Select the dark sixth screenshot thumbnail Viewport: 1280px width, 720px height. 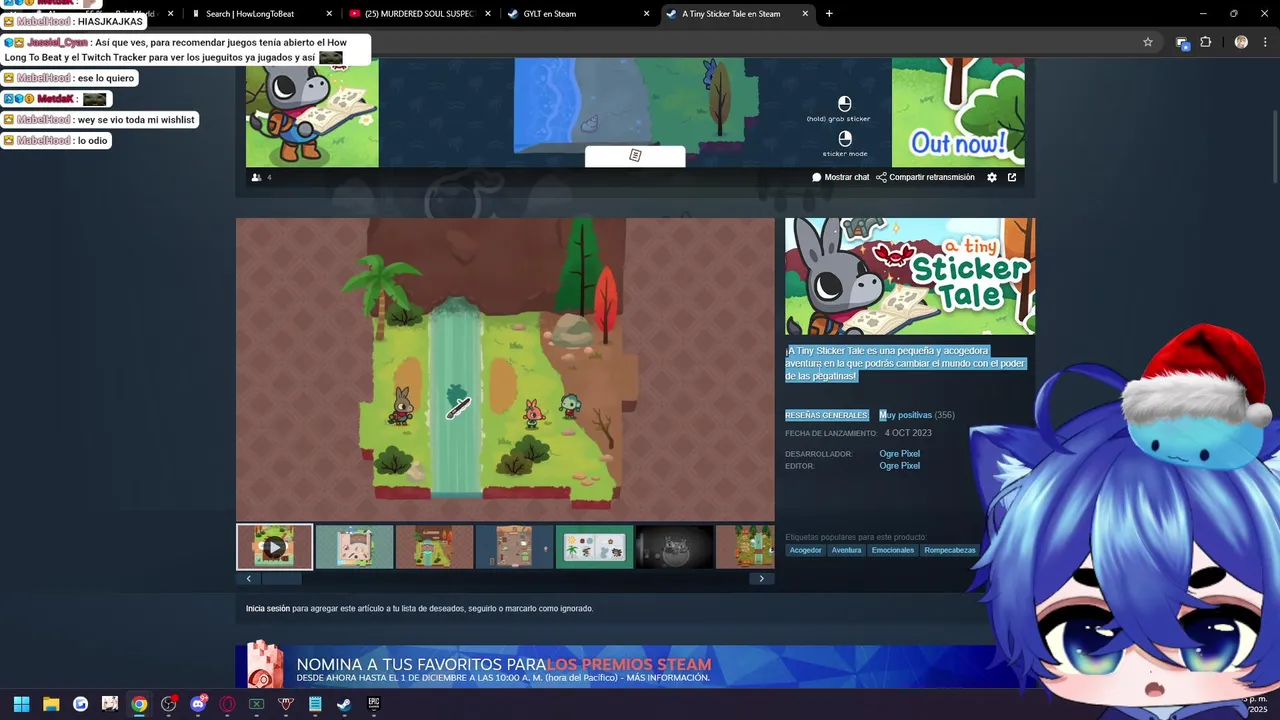[x=674, y=547]
